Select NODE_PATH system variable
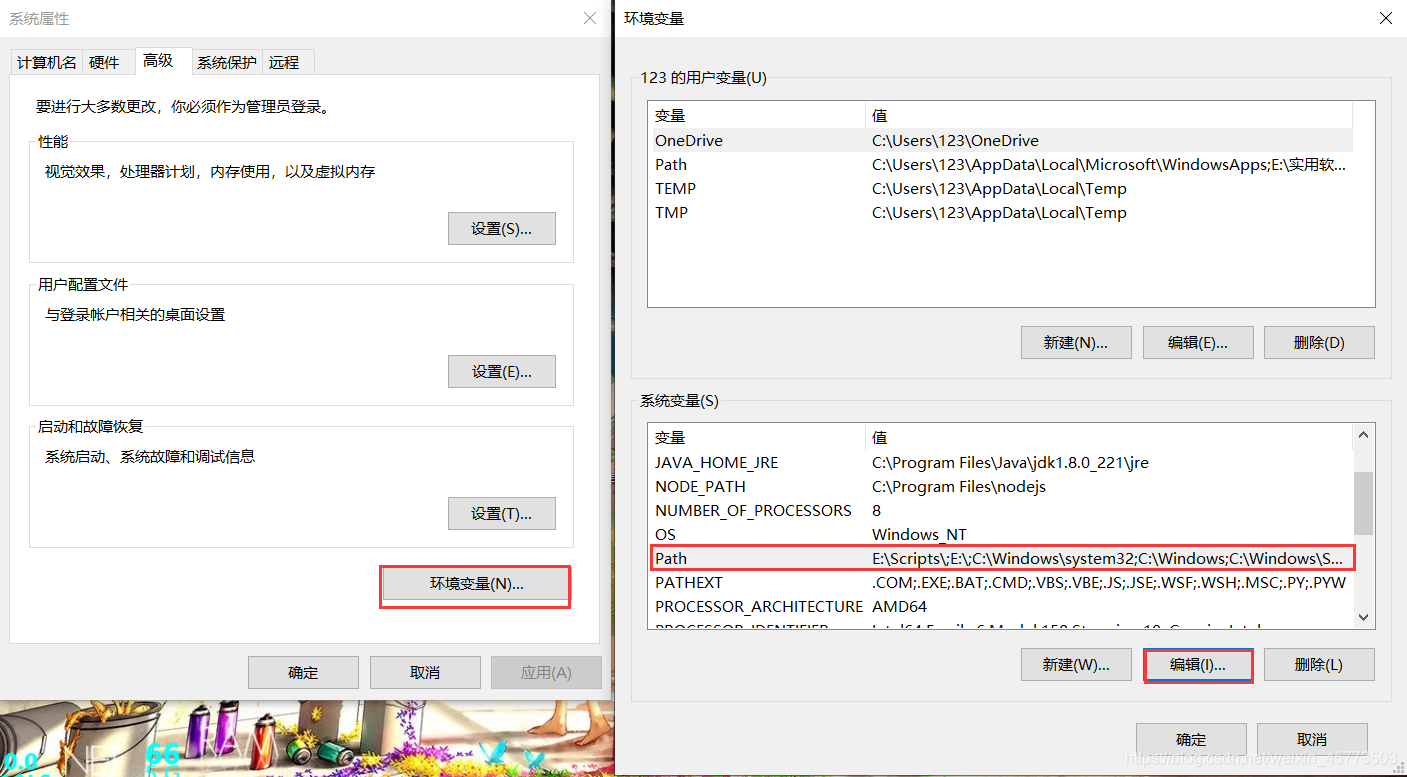Image resolution: width=1407 pixels, height=777 pixels. tap(1000, 487)
